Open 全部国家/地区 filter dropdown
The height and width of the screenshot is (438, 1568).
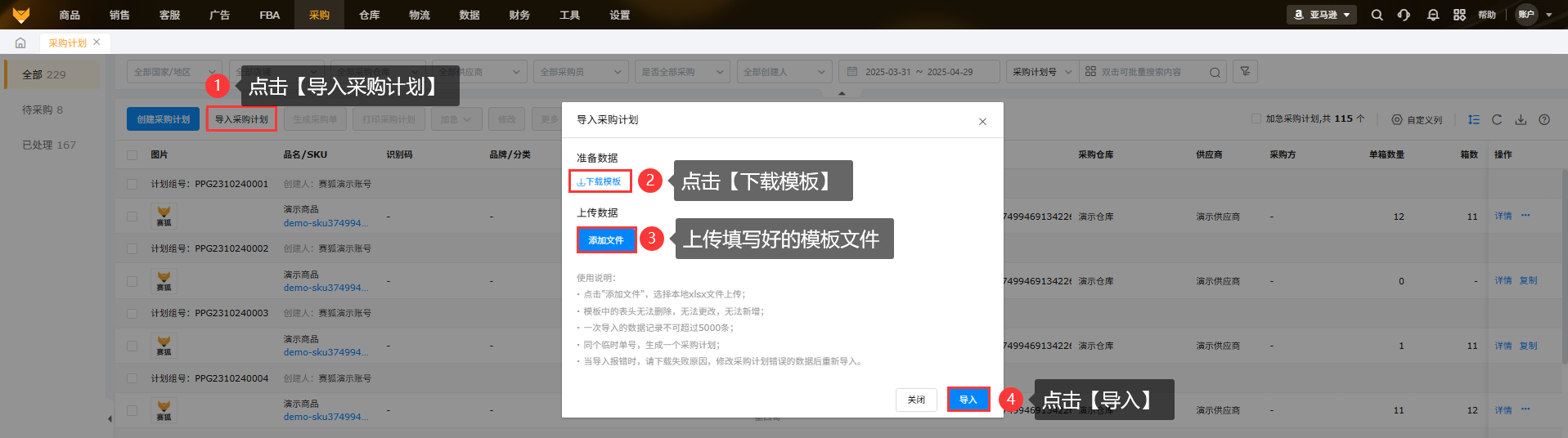174,72
